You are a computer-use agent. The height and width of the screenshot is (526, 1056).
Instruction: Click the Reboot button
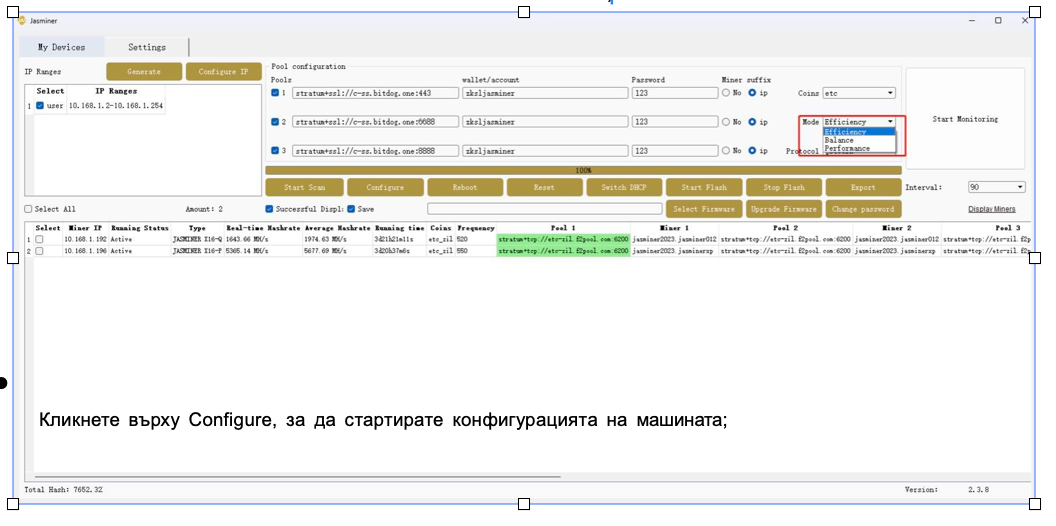point(465,187)
